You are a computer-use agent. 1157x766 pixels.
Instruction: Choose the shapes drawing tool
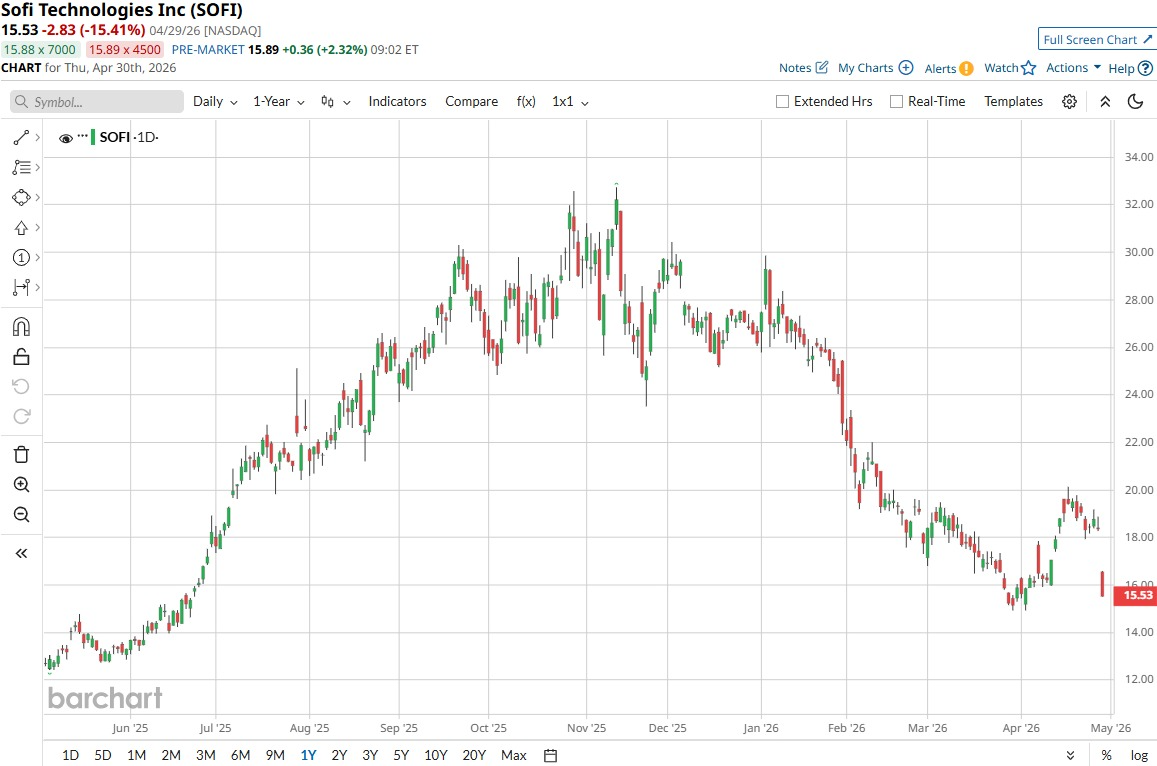pyautogui.click(x=21, y=197)
